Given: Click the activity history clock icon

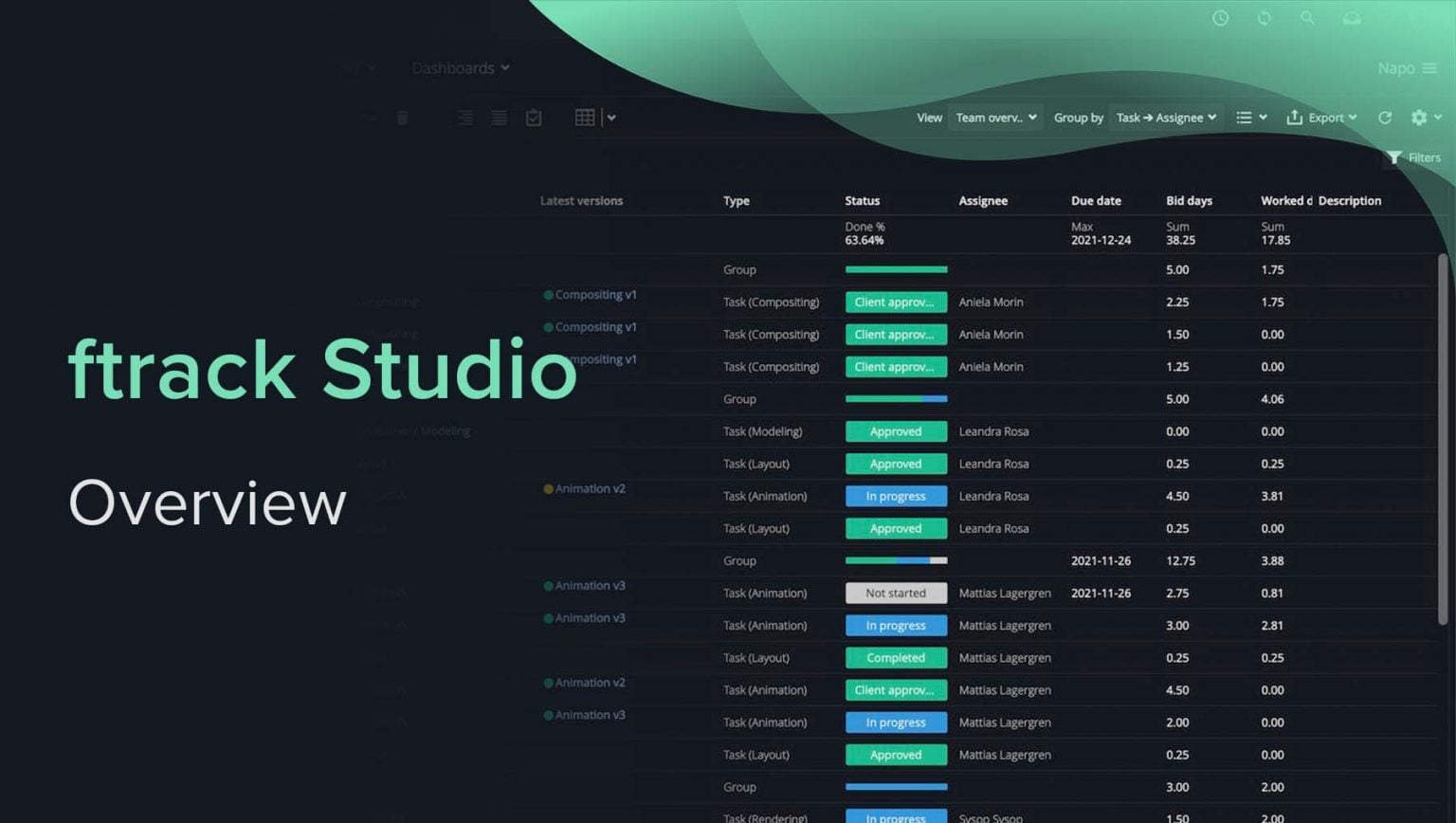Looking at the screenshot, I should [1220, 18].
